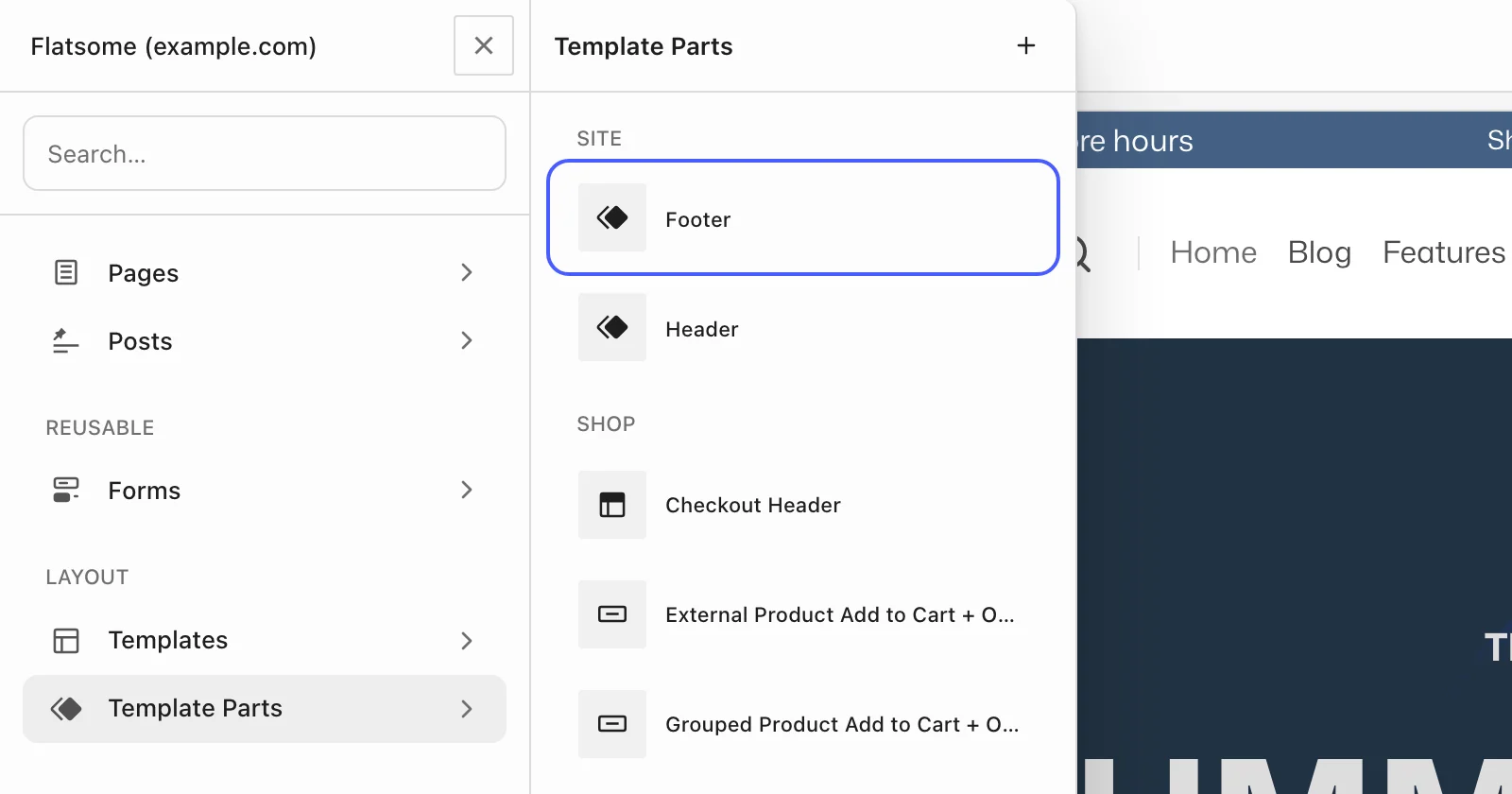
Task: Click the Footer template part icon
Action: [612, 217]
